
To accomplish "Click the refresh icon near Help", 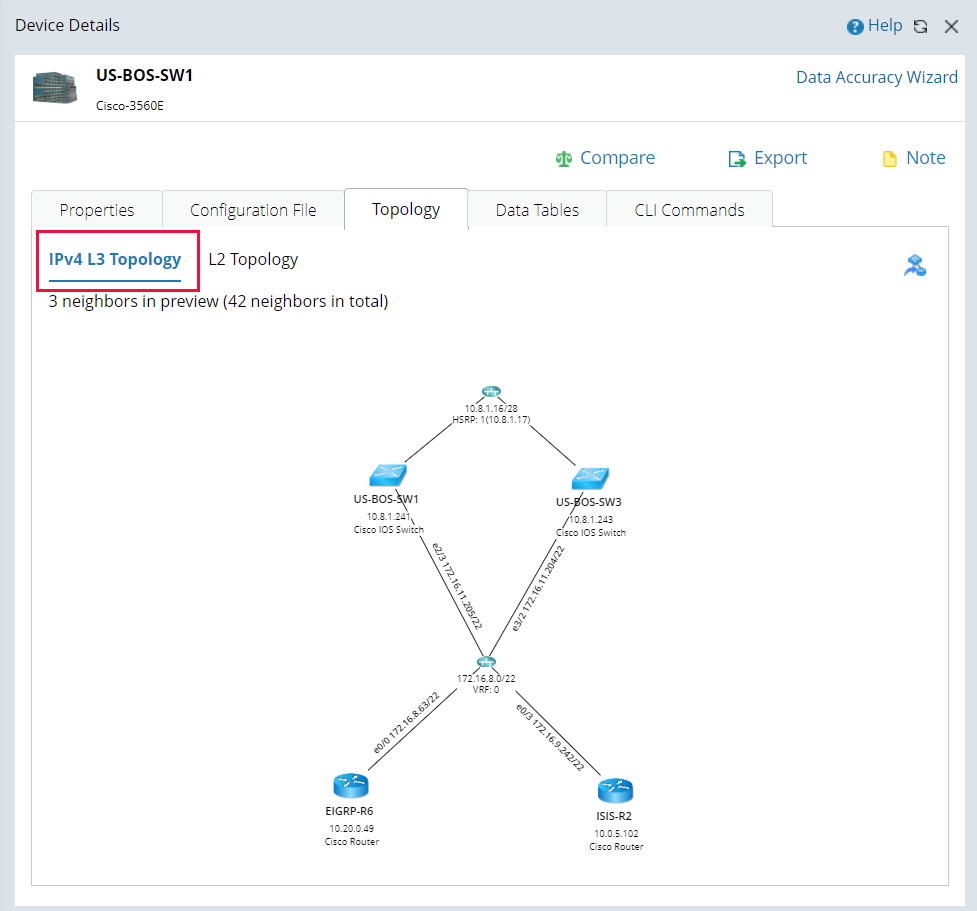I will click(920, 26).
